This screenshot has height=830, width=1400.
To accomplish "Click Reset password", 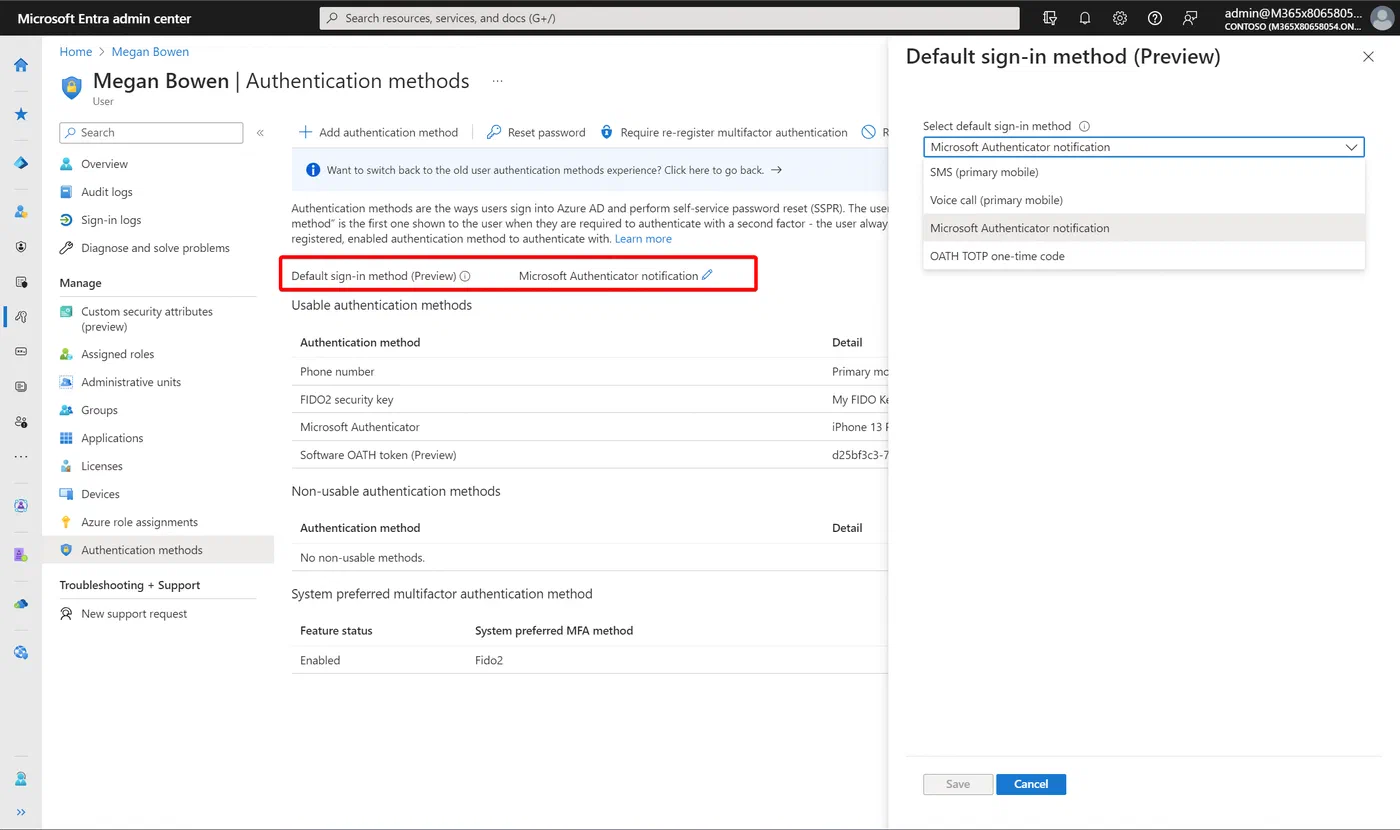I will [536, 132].
